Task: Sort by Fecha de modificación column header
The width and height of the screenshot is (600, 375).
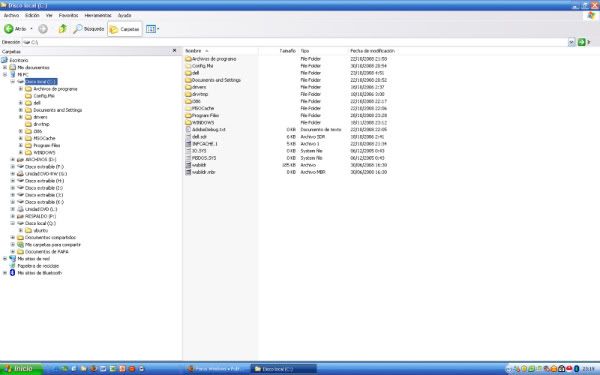Action: [x=372, y=51]
